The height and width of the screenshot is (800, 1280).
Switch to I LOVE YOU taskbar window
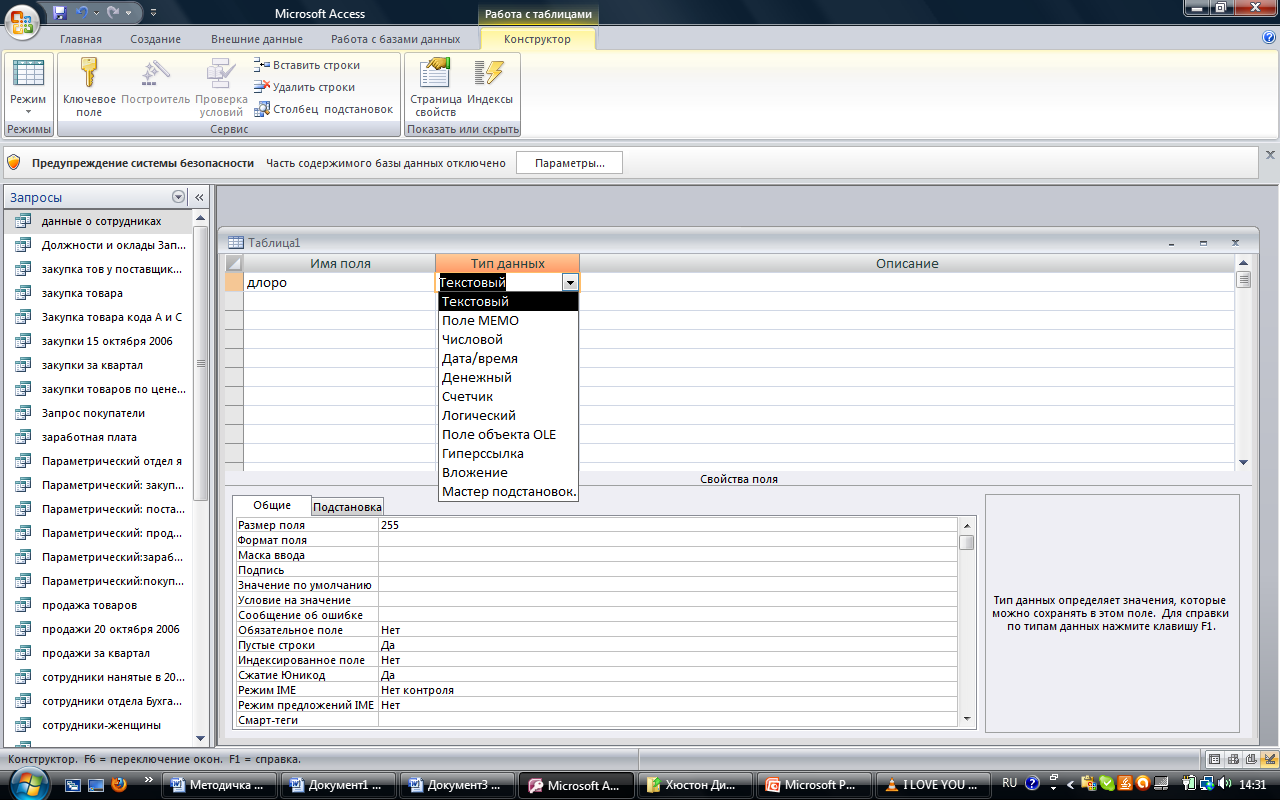pos(933,785)
